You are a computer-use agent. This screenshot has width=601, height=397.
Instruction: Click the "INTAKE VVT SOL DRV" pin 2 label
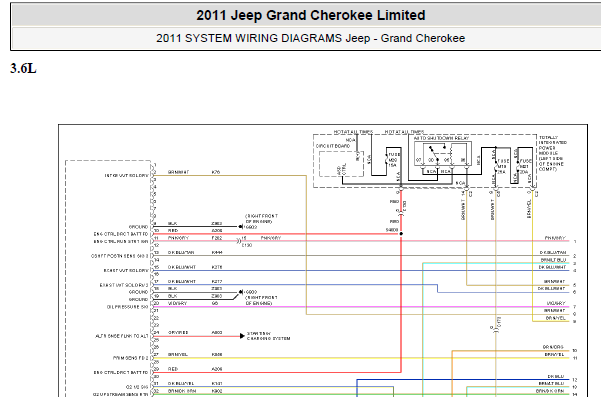126,176
